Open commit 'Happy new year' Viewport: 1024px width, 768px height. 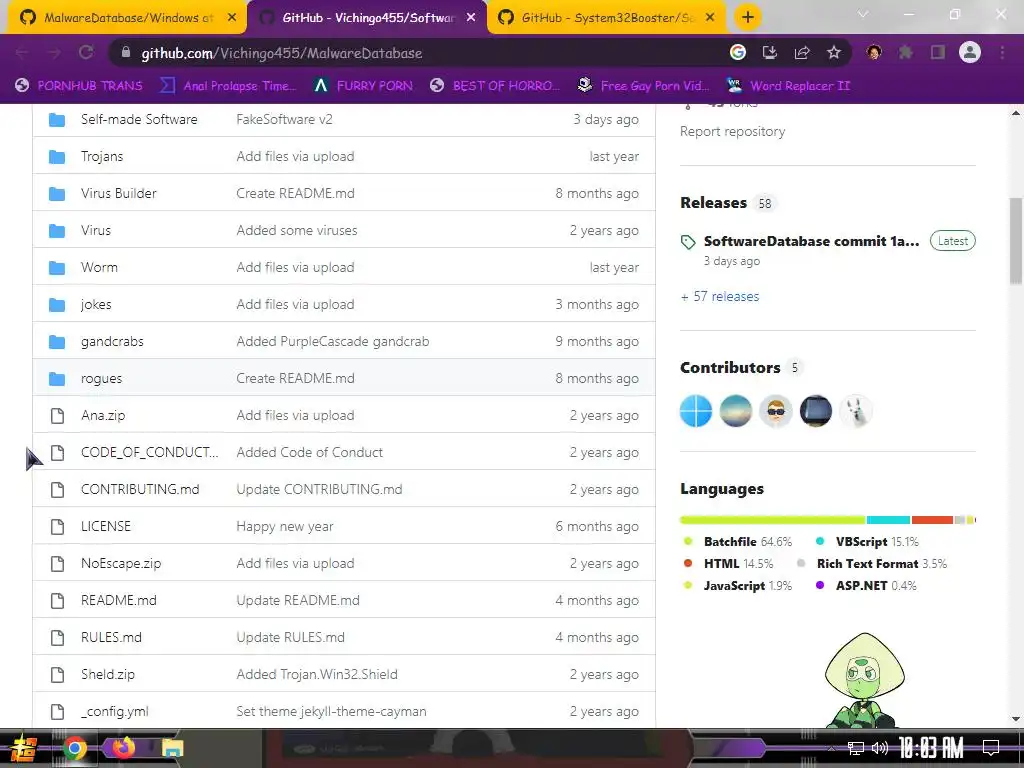[285, 526]
